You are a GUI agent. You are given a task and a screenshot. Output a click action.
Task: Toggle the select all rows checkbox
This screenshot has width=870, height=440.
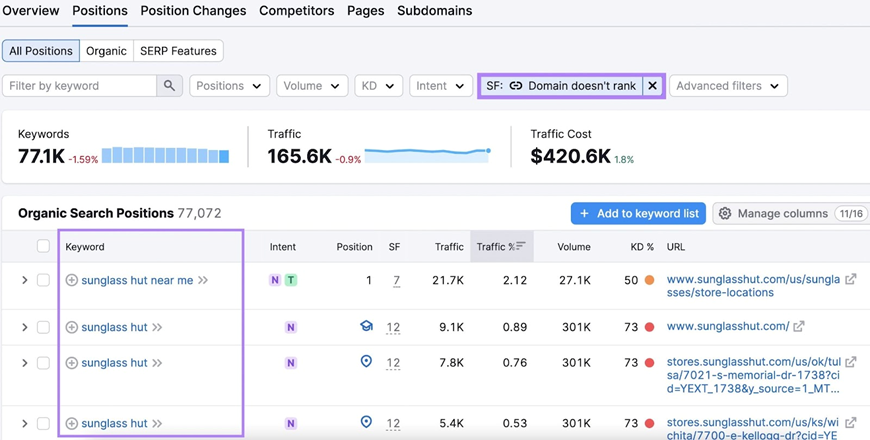click(x=43, y=246)
